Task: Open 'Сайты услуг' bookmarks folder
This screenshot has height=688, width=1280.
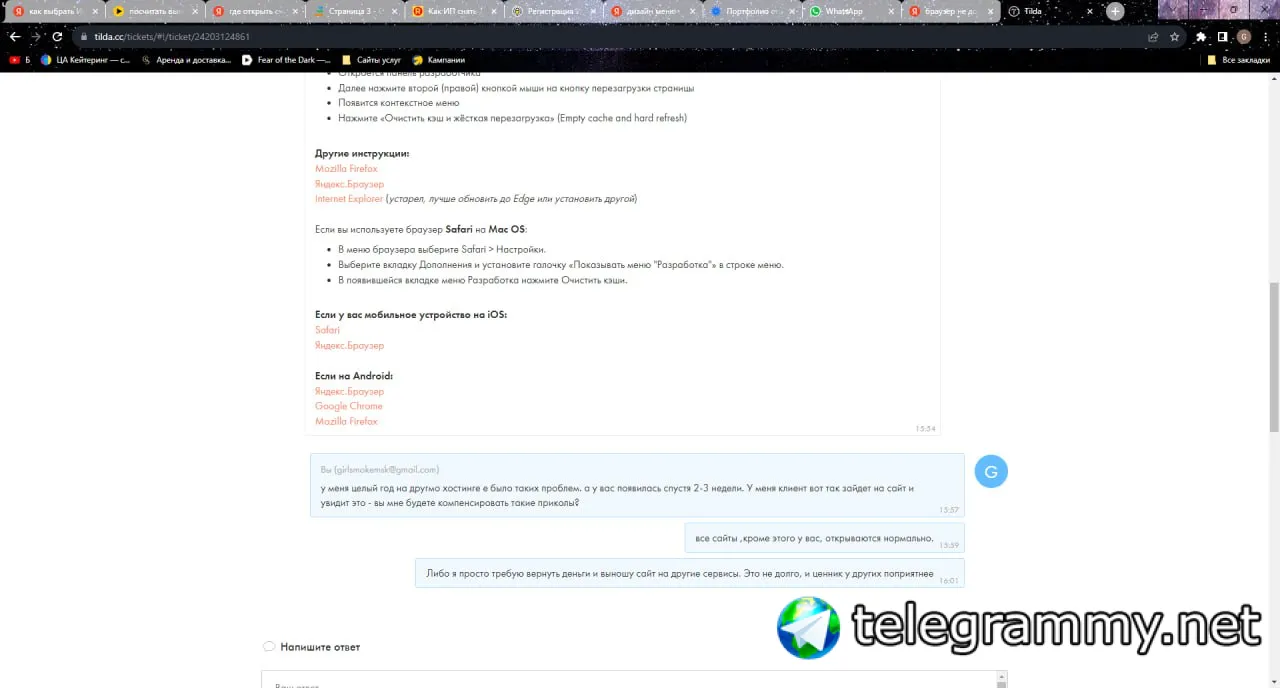Action: (x=371, y=60)
